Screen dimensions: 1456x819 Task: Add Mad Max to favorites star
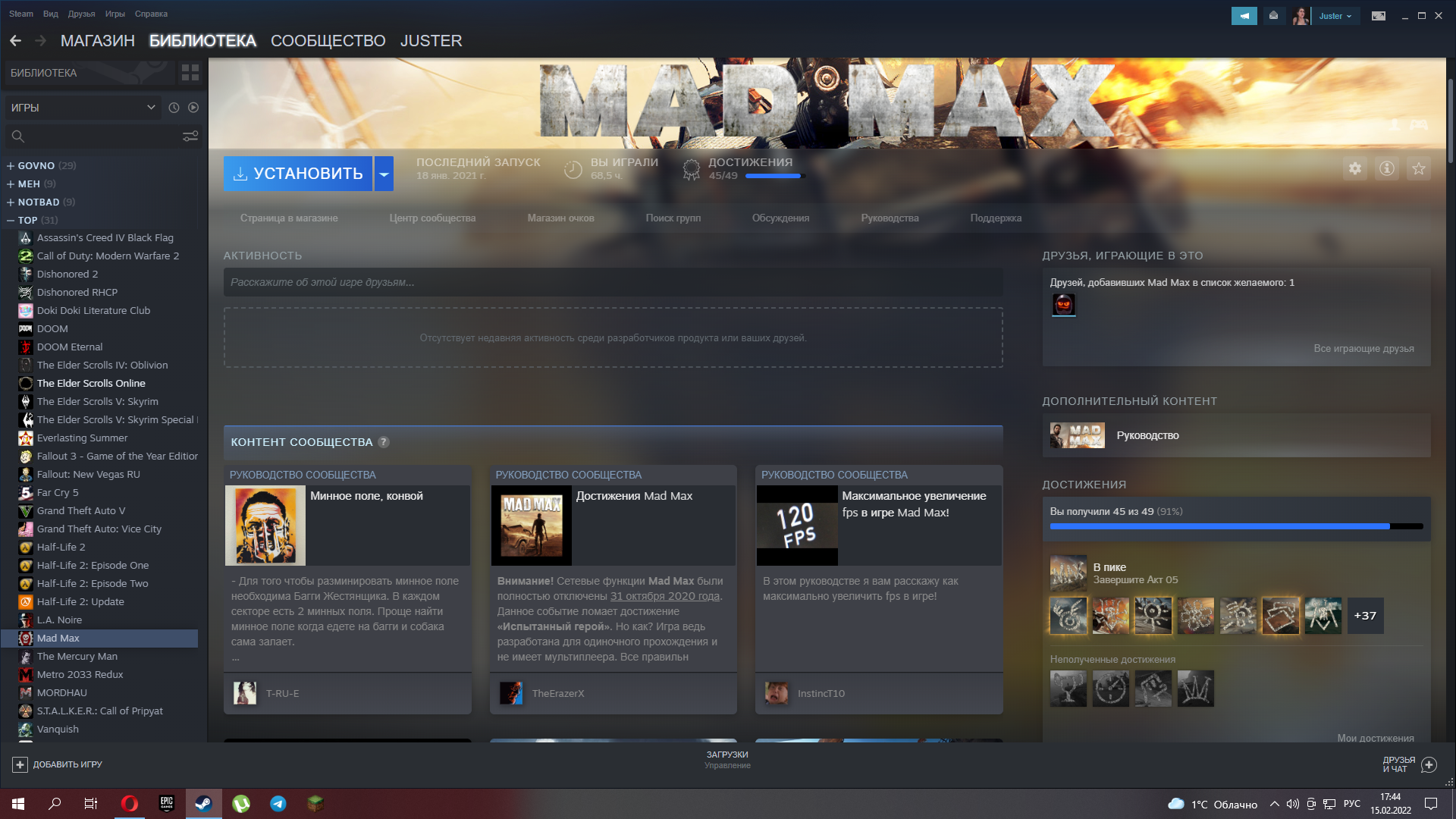1419,168
